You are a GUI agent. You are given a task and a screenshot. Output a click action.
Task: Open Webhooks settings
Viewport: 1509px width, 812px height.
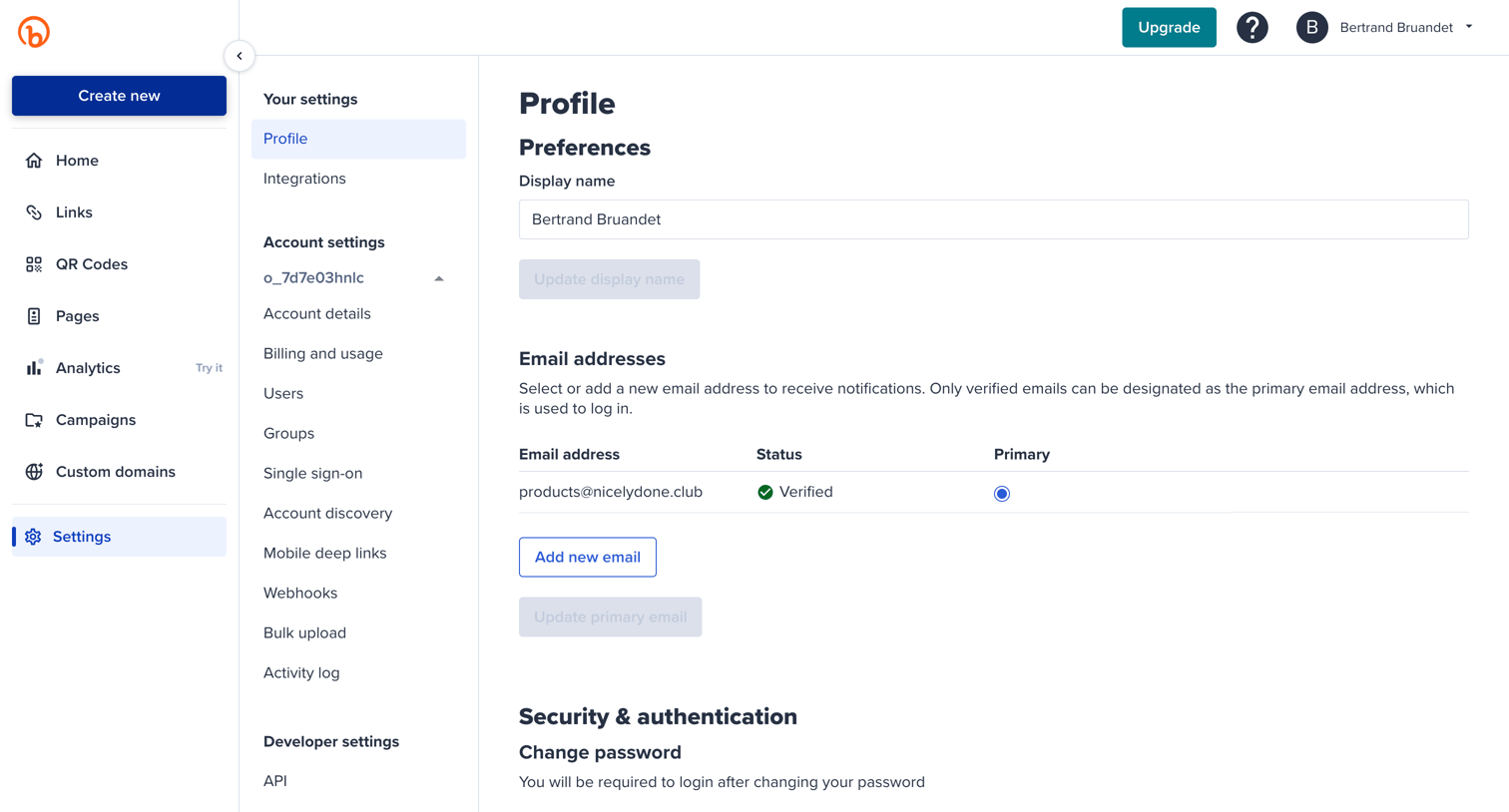pos(300,594)
